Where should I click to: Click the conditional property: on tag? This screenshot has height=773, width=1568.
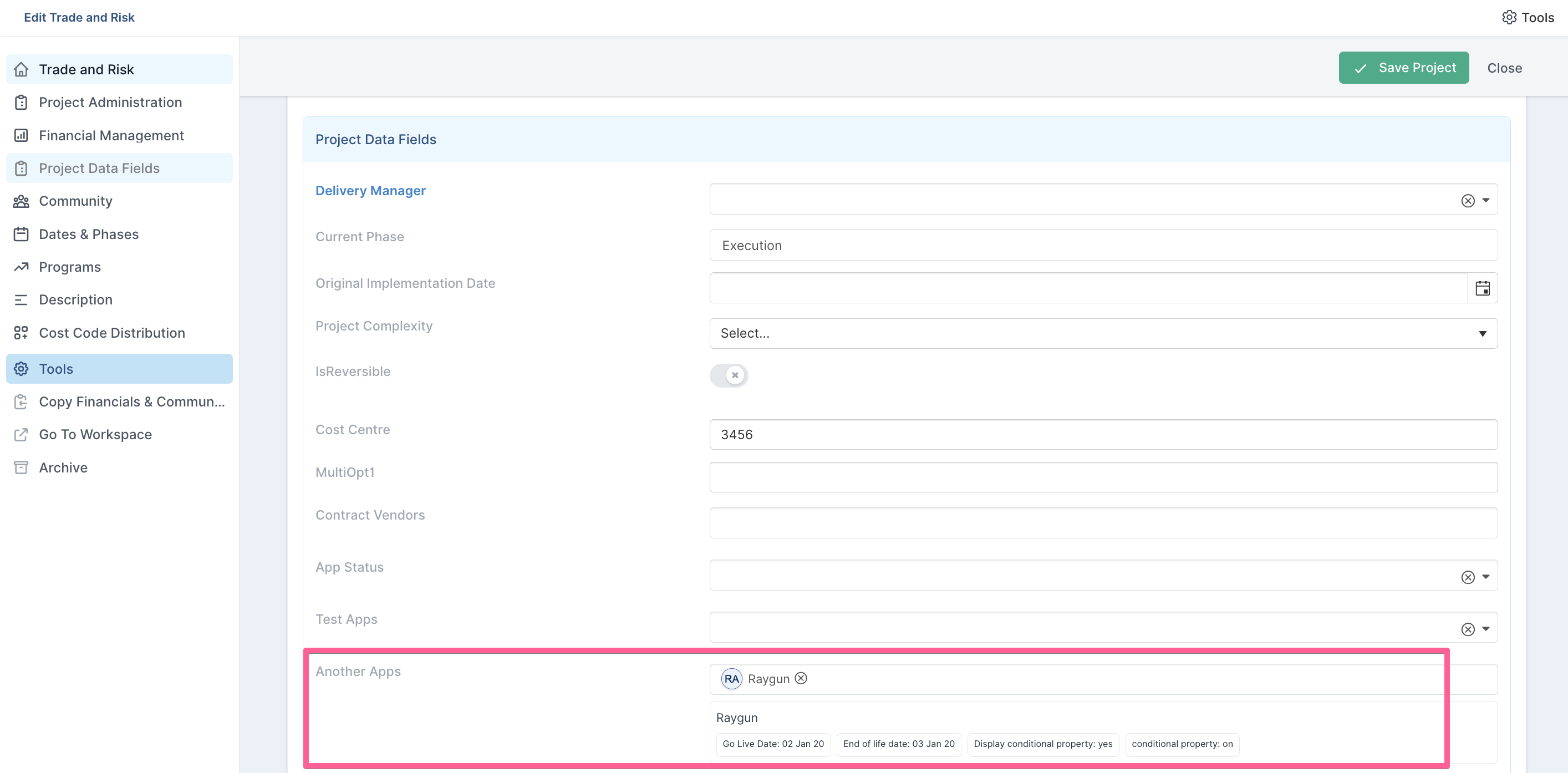(1182, 744)
